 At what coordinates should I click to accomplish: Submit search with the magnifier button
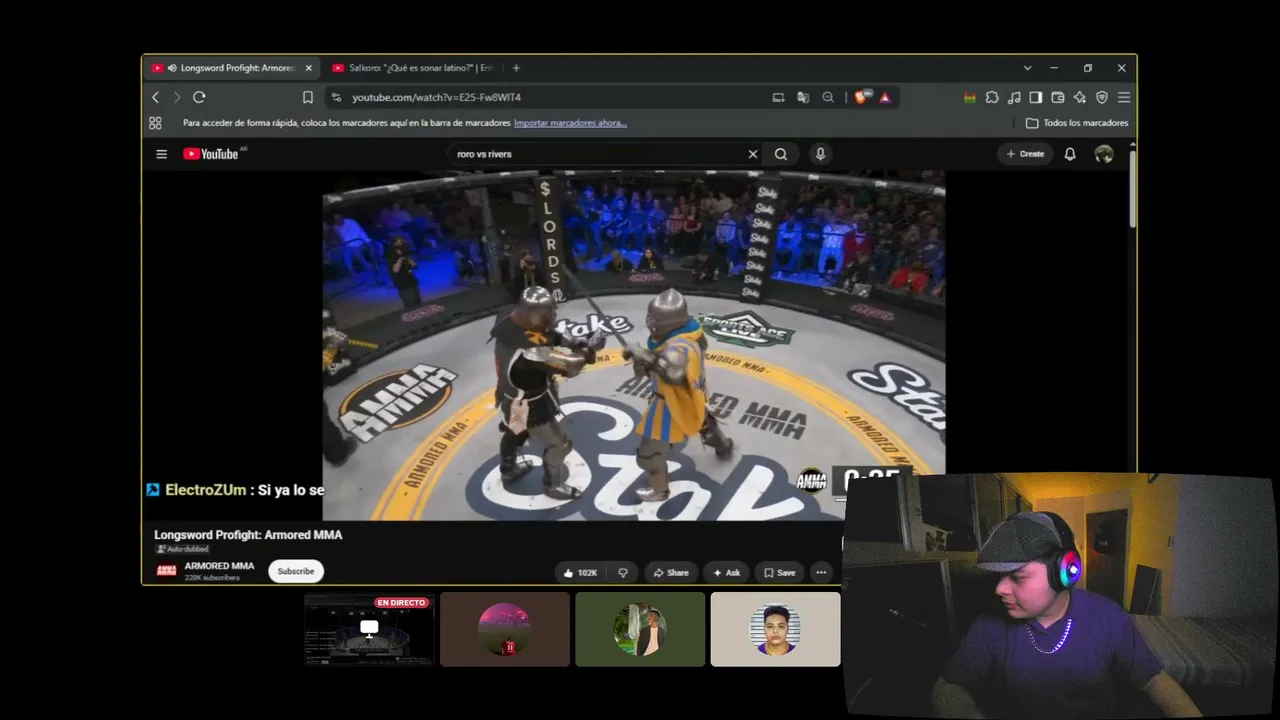(x=781, y=154)
